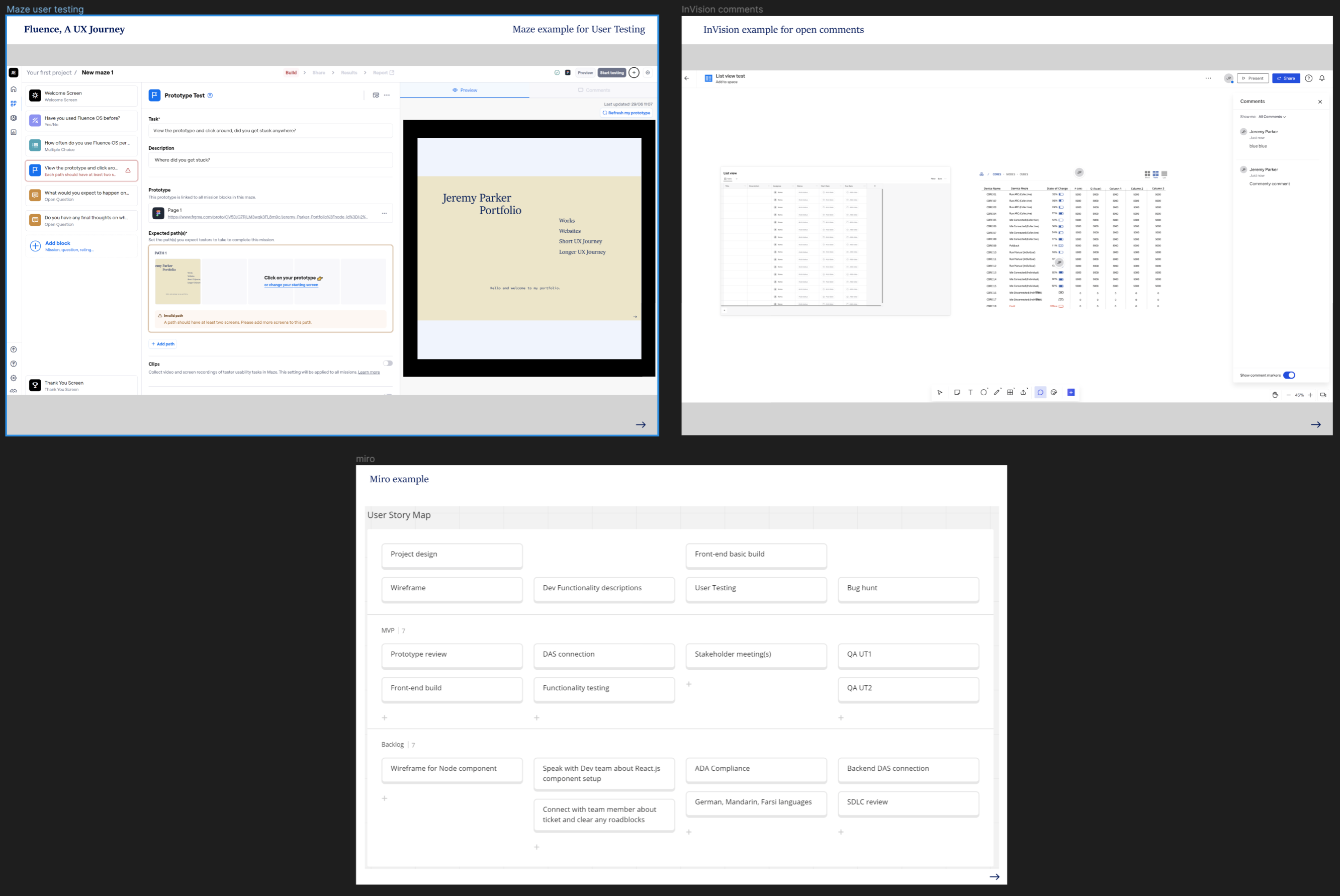Click the warning icon on prototype block

click(128, 170)
